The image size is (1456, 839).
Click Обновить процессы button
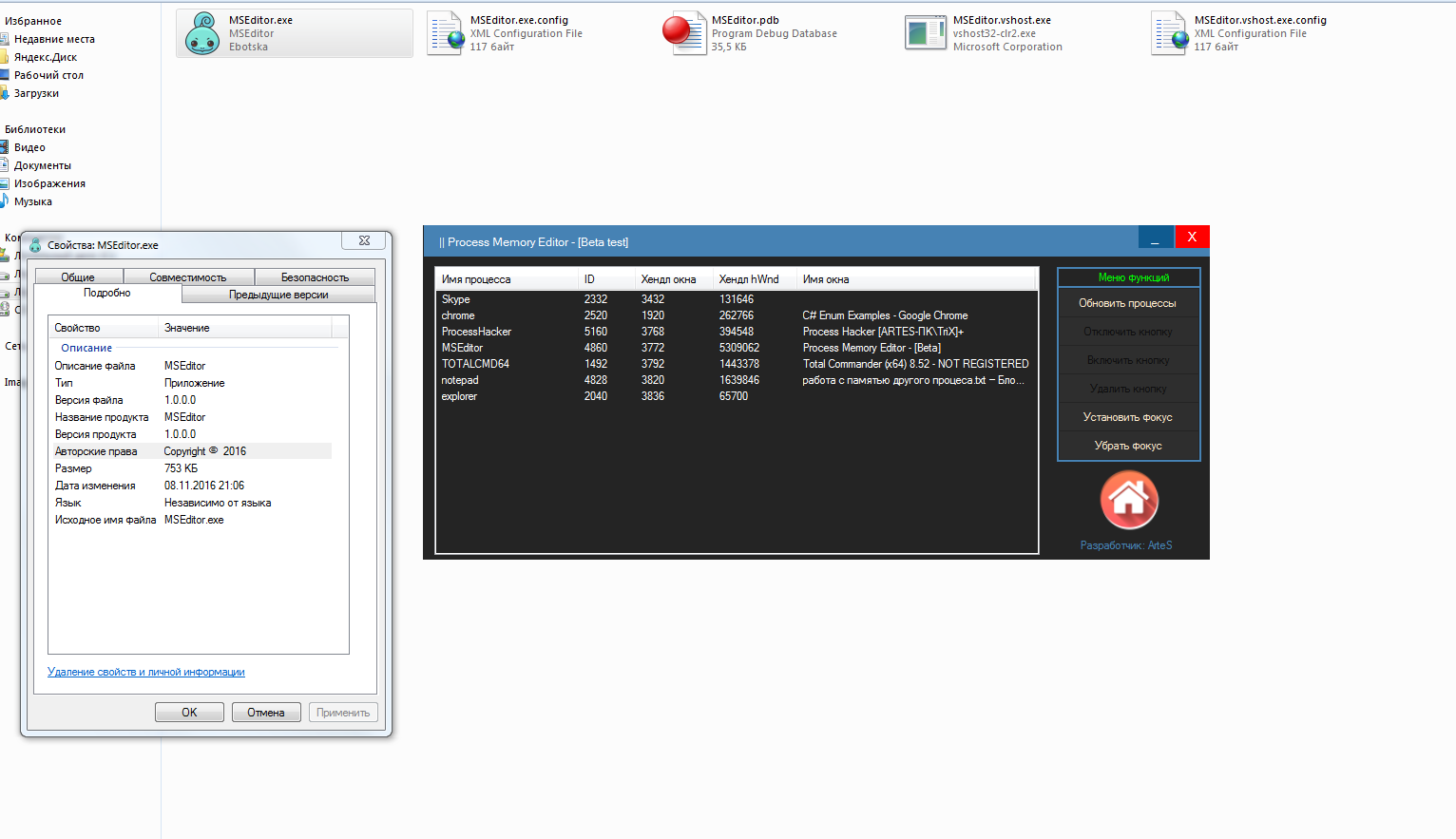(x=1128, y=303)
